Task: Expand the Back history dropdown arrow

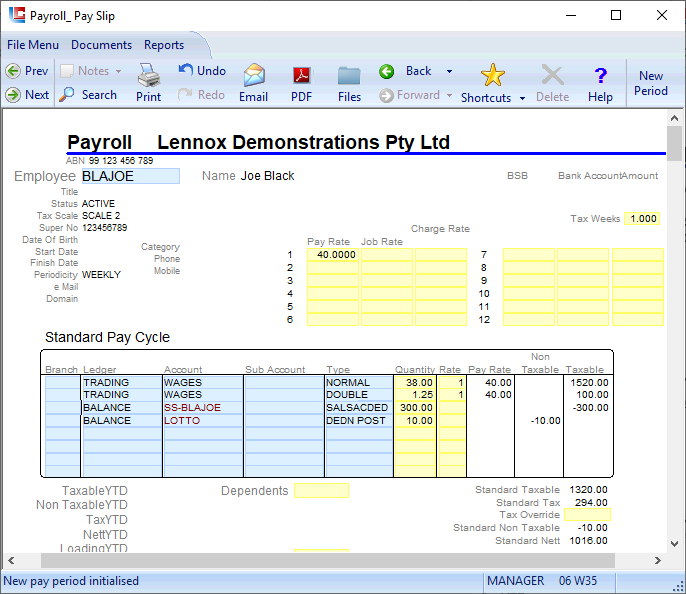Action: (449, 71)
